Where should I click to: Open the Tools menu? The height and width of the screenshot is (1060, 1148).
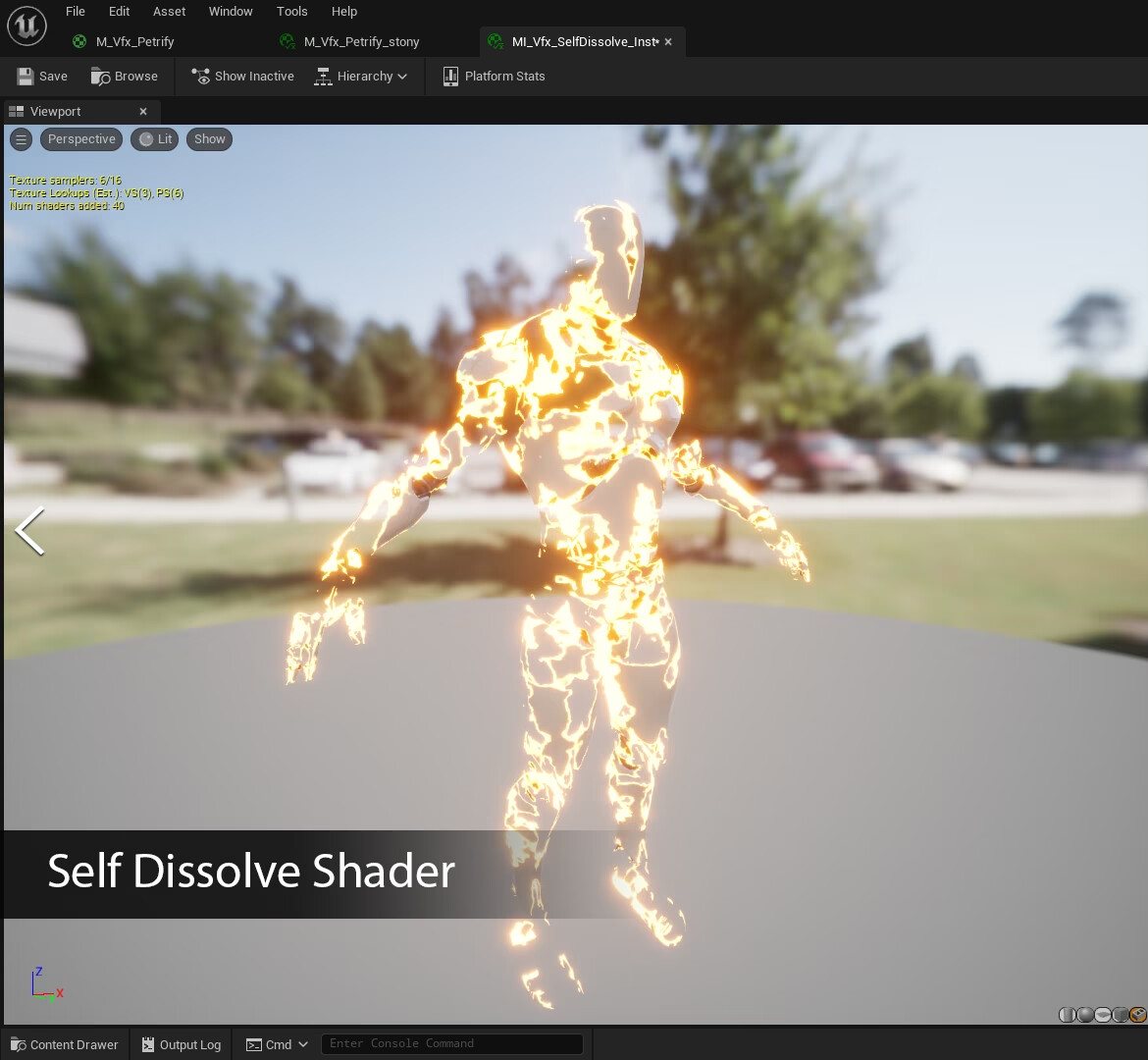291,11
